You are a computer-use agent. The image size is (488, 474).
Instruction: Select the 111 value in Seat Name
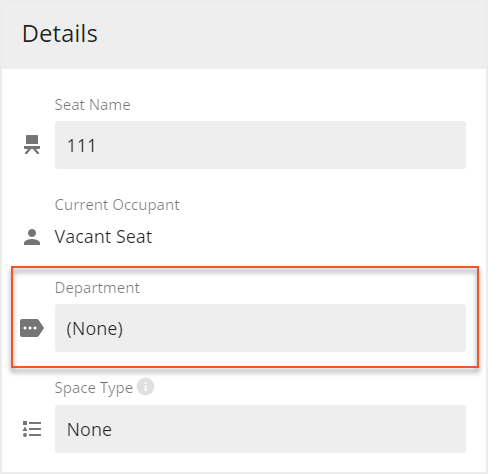coord(82,146)
